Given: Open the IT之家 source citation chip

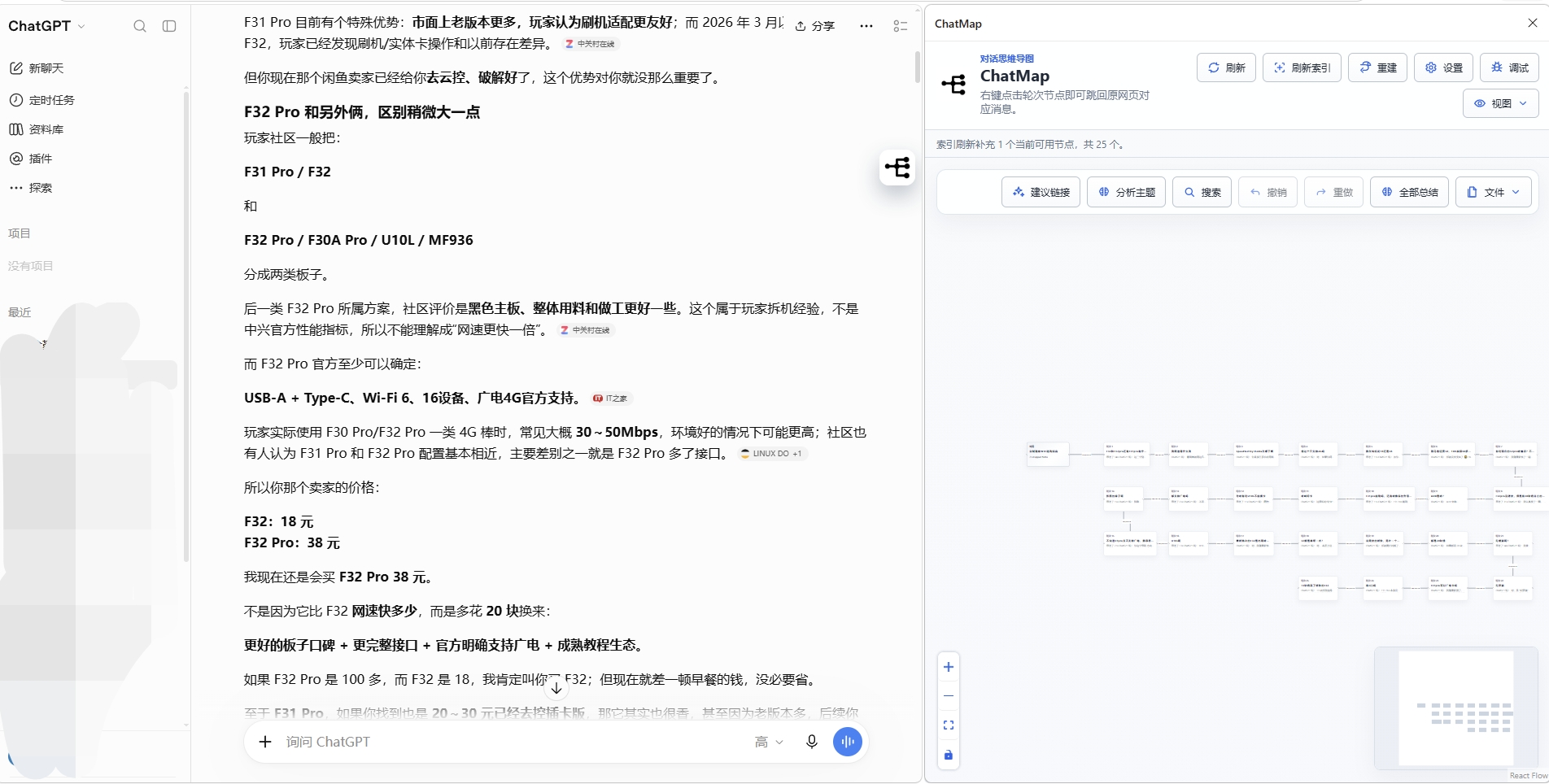Looking at the screenshot, I should tap(611, 399).
